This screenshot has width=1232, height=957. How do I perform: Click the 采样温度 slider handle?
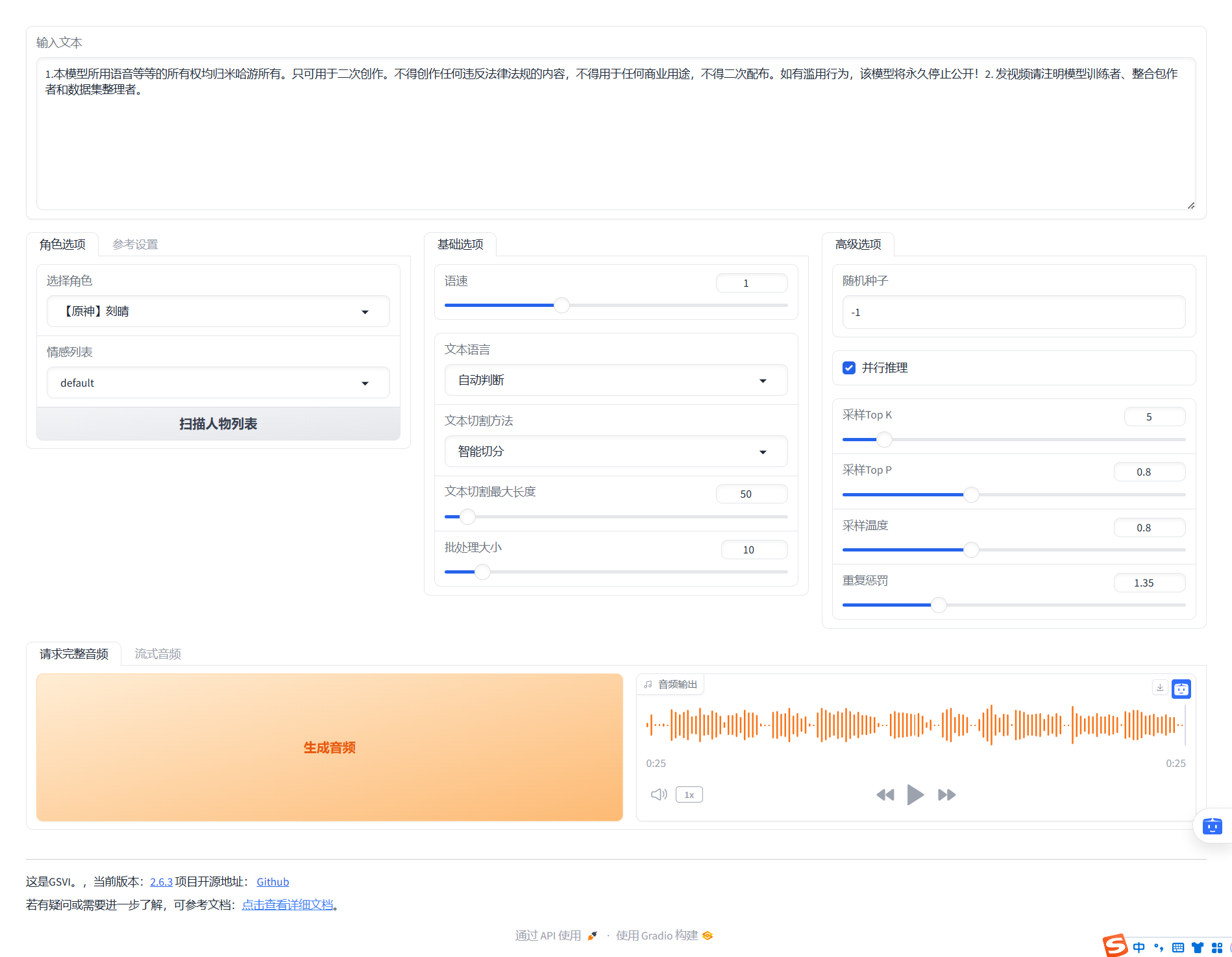tap(971, 550)
